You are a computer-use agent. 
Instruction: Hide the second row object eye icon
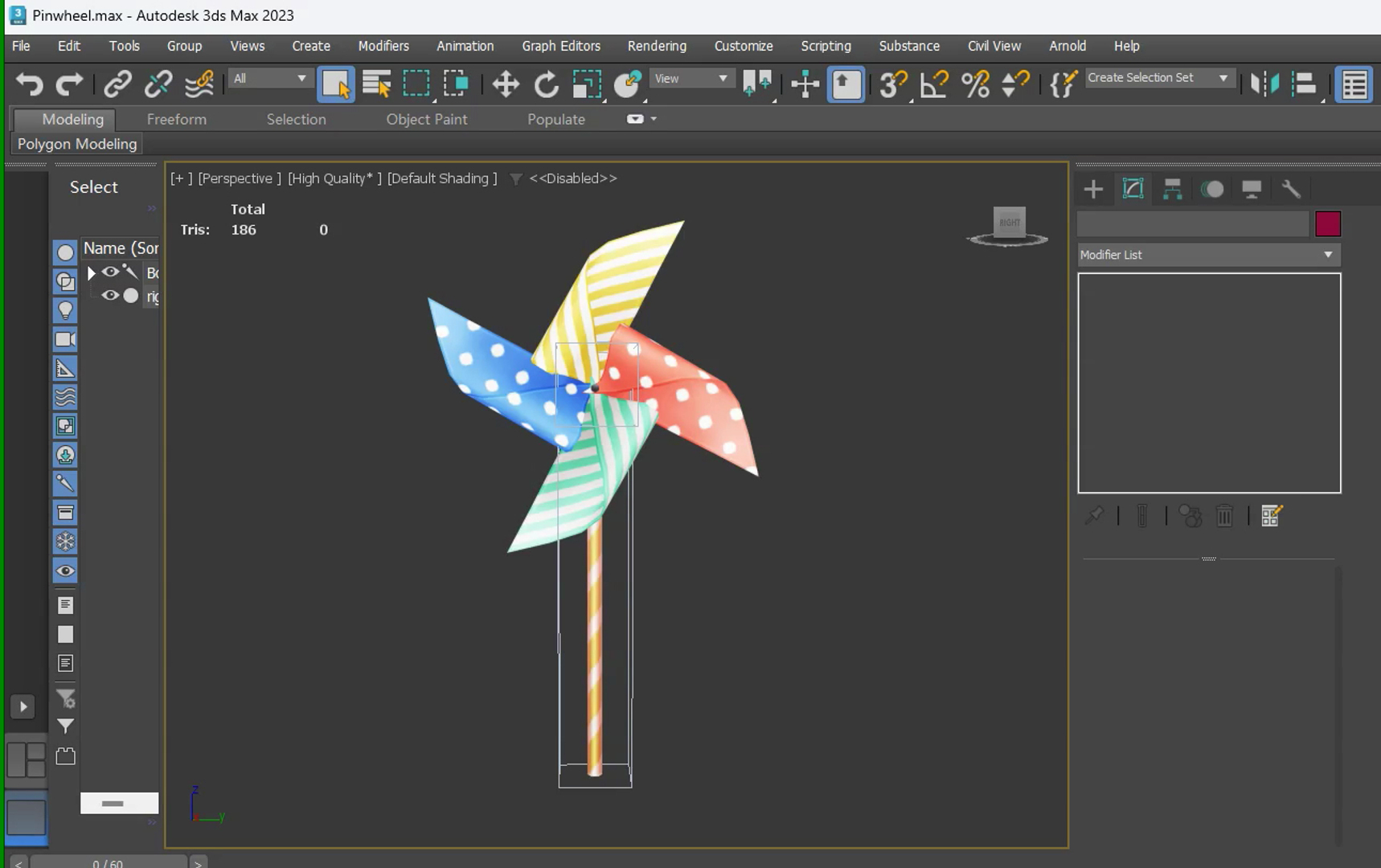pyautogui.click(x=110, y=295)
